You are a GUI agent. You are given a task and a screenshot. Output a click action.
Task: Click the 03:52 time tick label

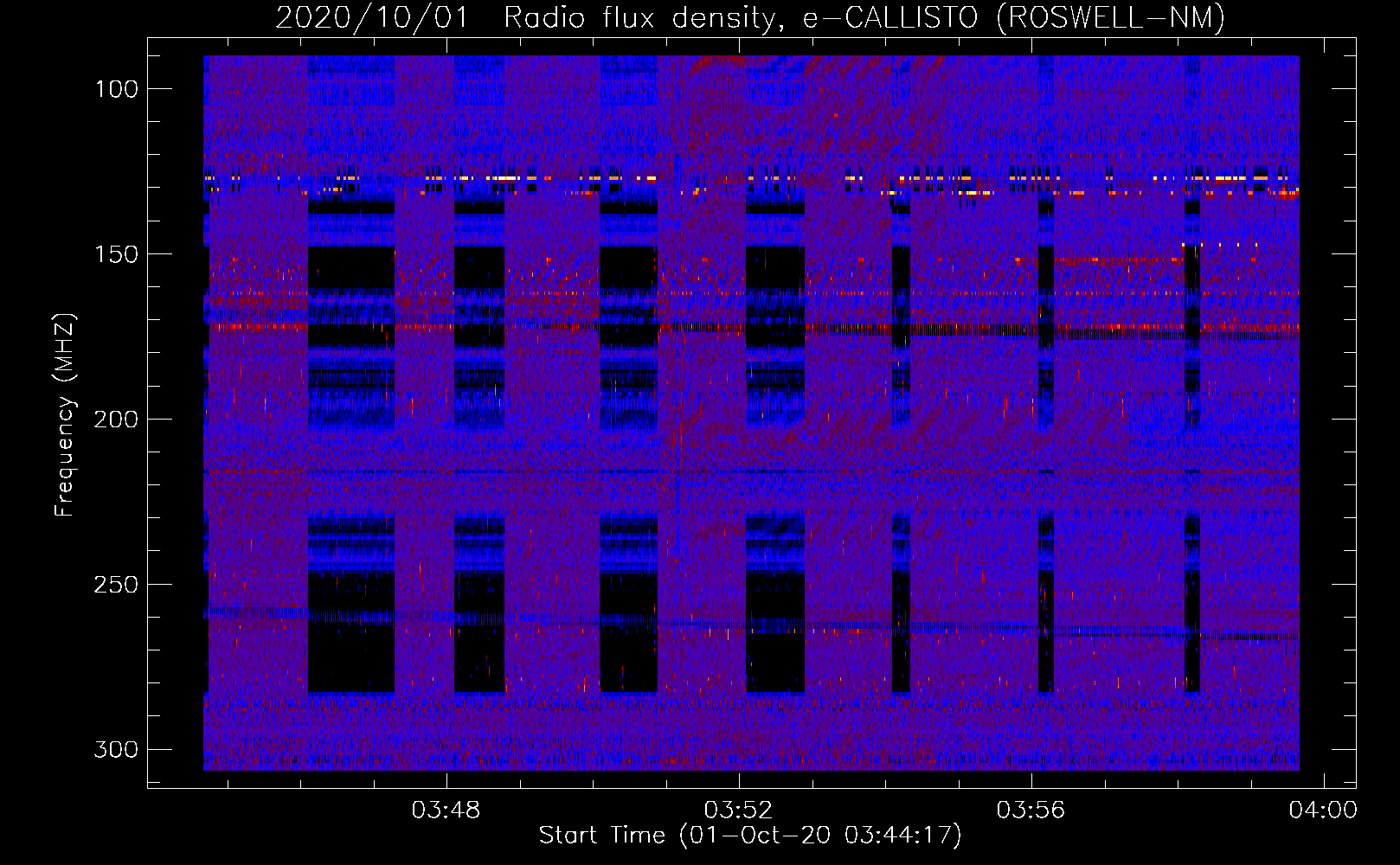point(738,811)
